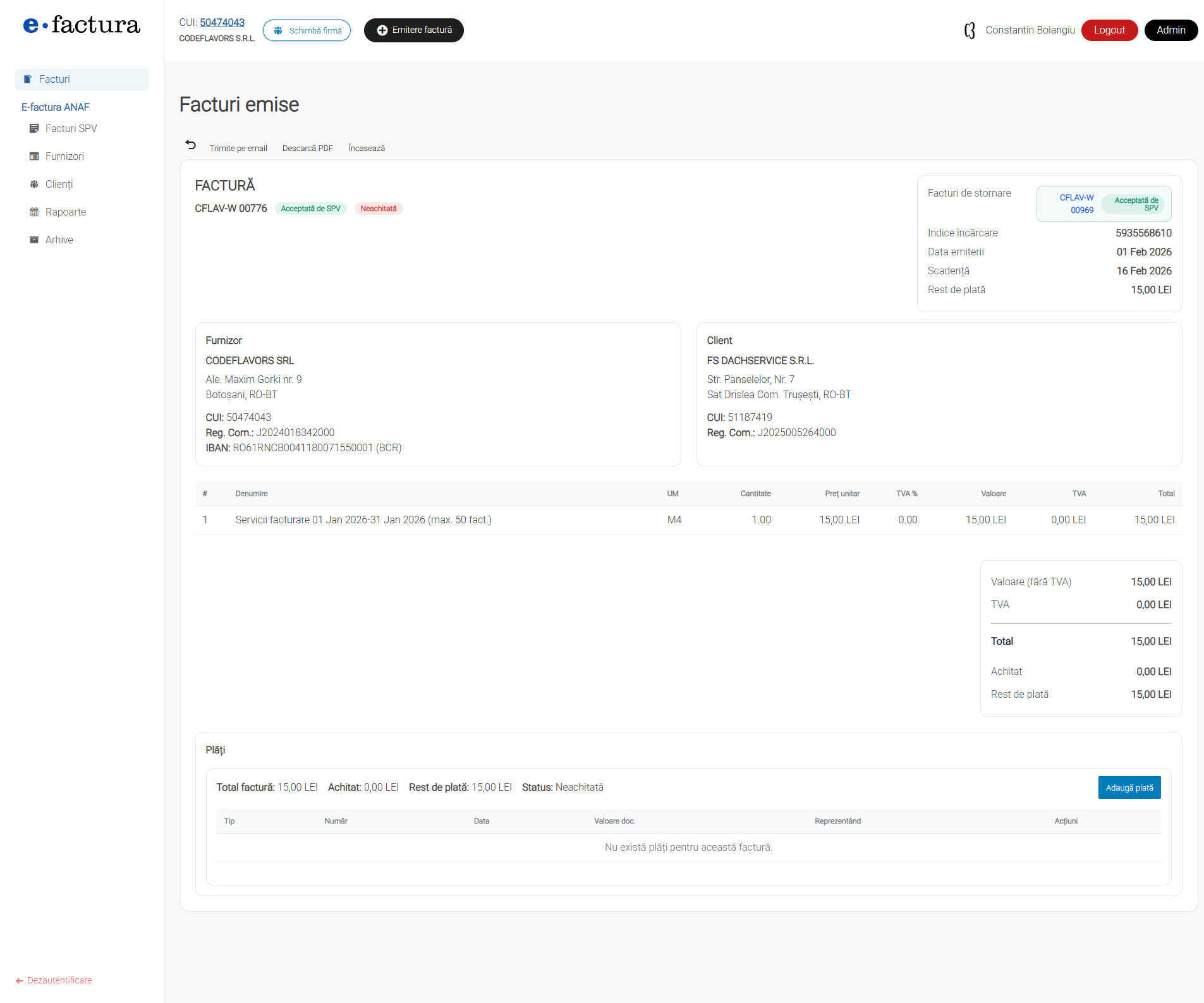Open CUI 50474043 link
1204x1003 pixels.
pyautogui.click(x=222, y=23)
